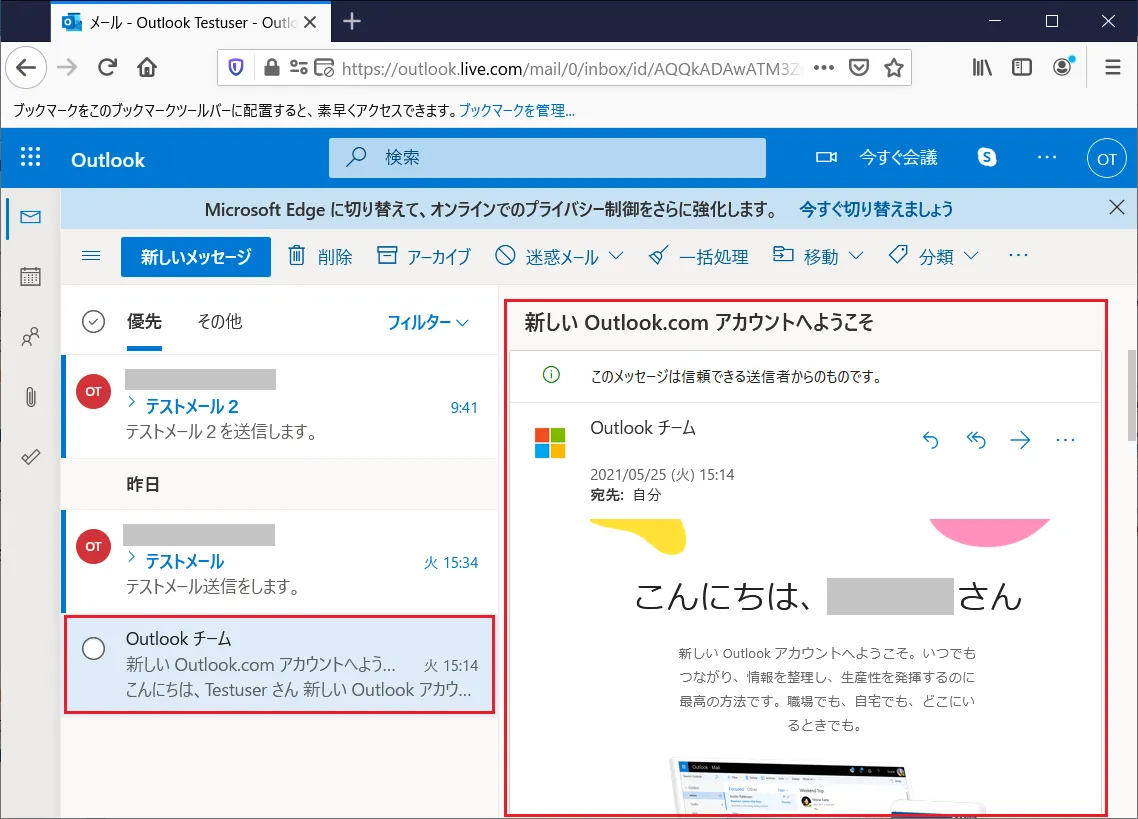Click the site lock padlock icon
The width and height of the screenshot is (1138, 819).
[271, 68]
